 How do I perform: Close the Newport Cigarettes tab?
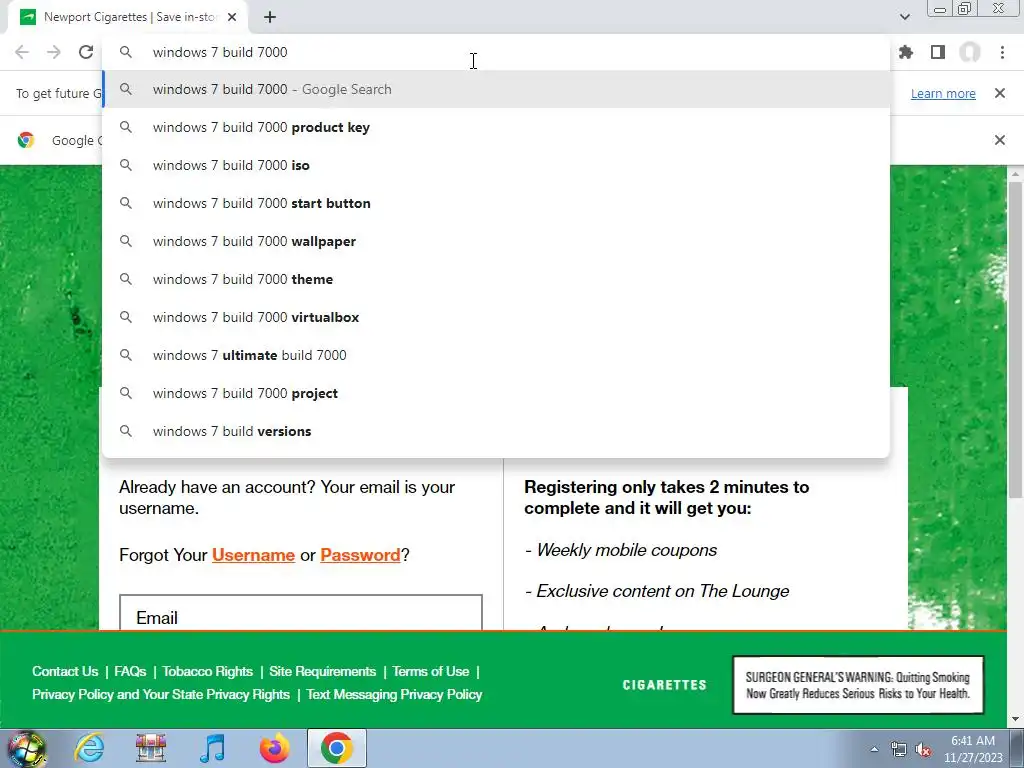coord(232,18)
